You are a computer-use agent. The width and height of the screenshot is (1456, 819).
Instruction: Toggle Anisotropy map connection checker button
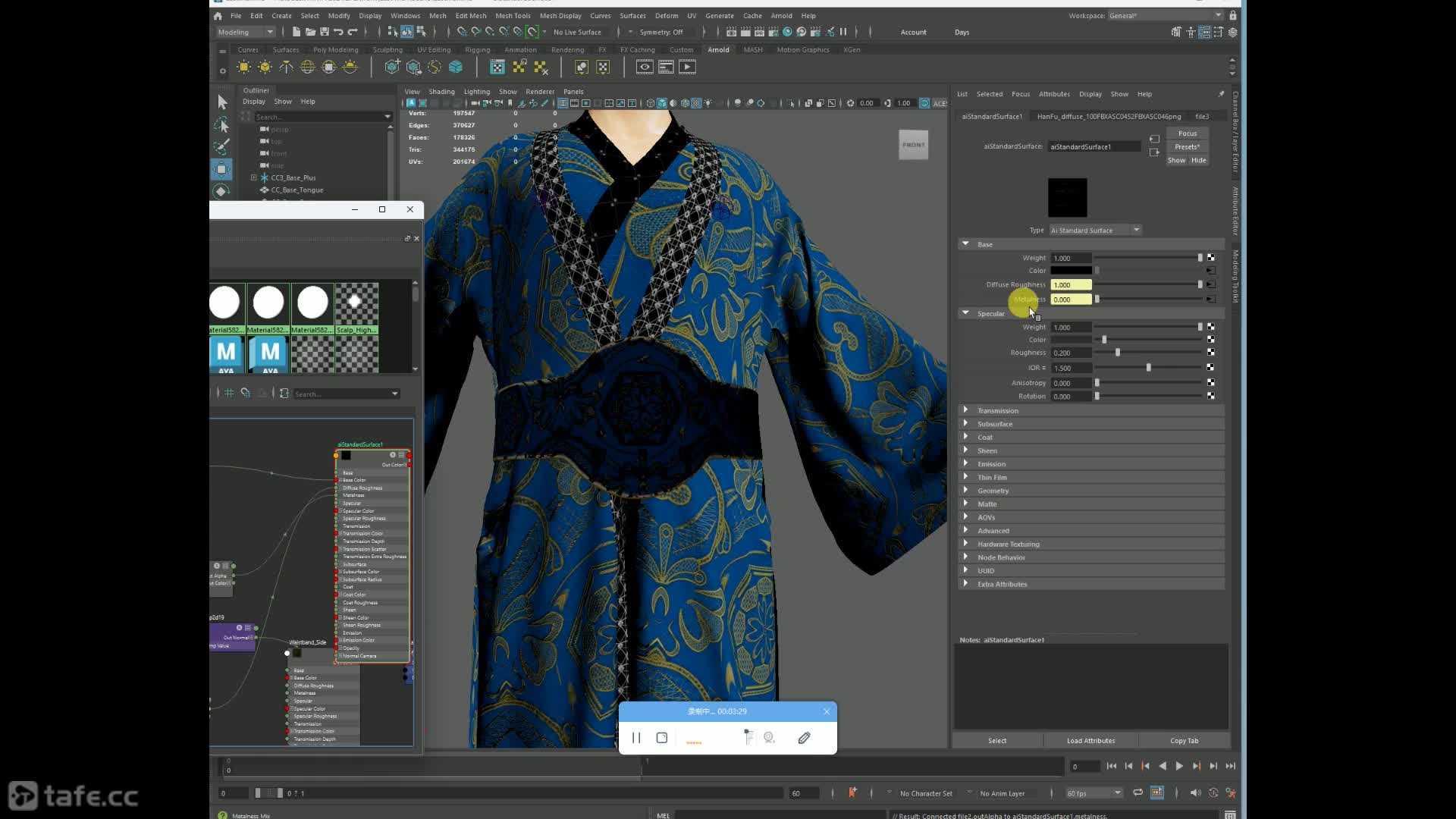coord(1210,383)
